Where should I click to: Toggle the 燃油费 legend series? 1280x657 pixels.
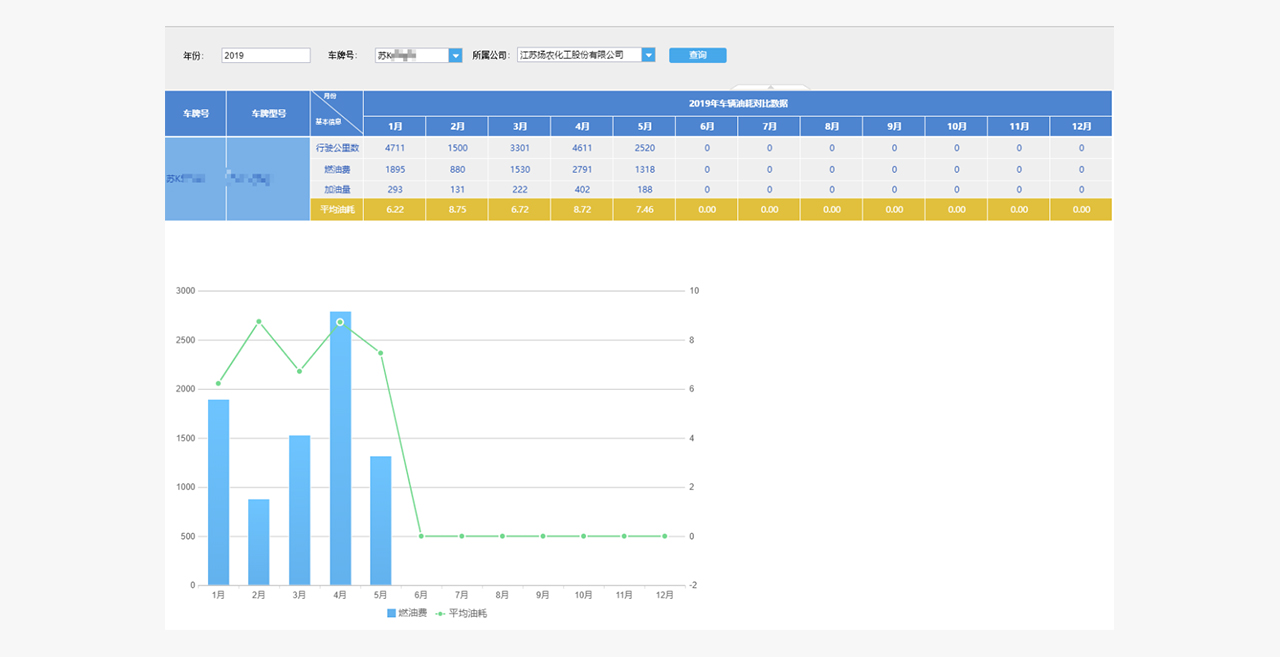[x=407, y=613]
